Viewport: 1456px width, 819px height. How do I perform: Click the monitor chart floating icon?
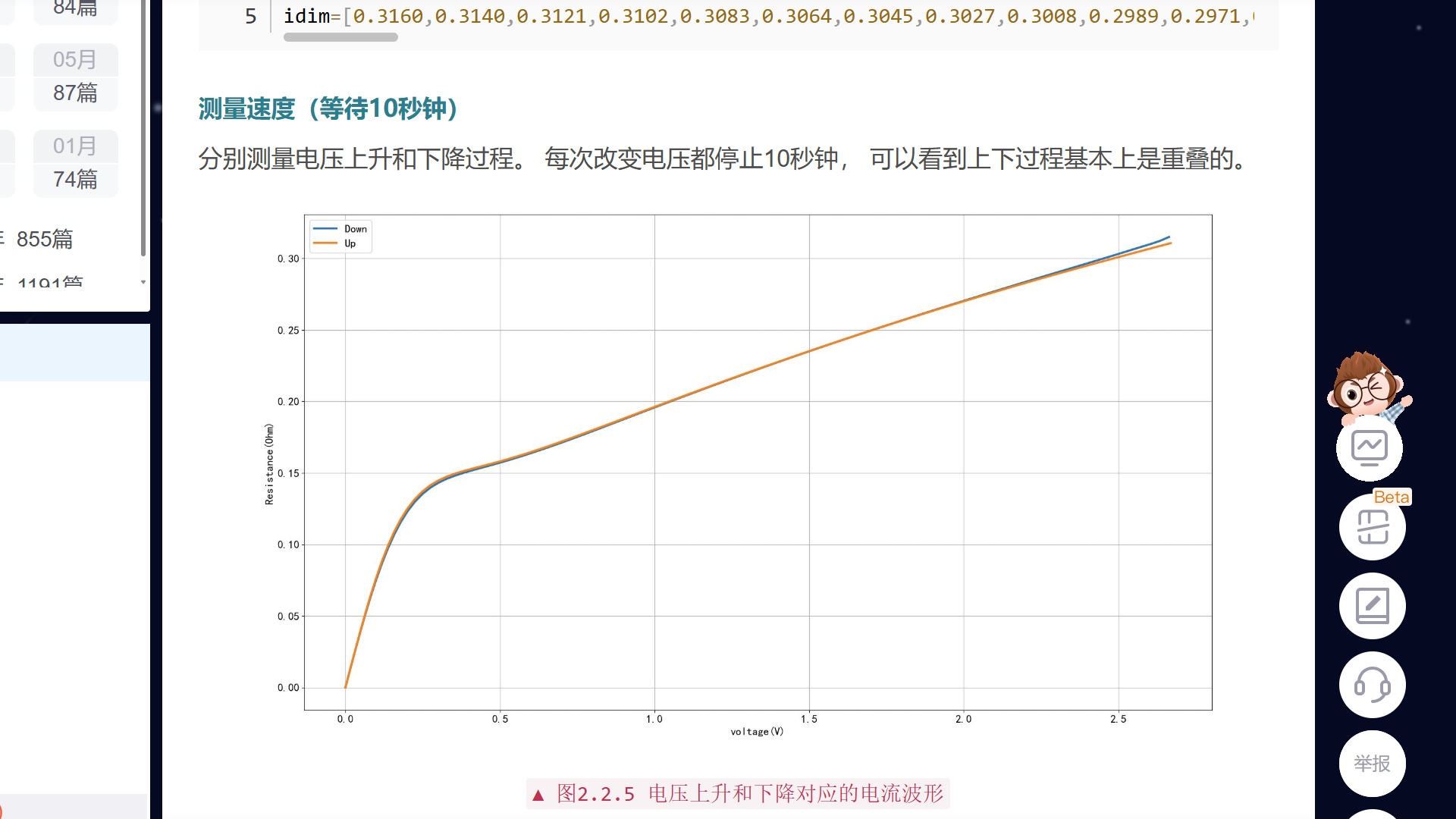[1370, 448]
